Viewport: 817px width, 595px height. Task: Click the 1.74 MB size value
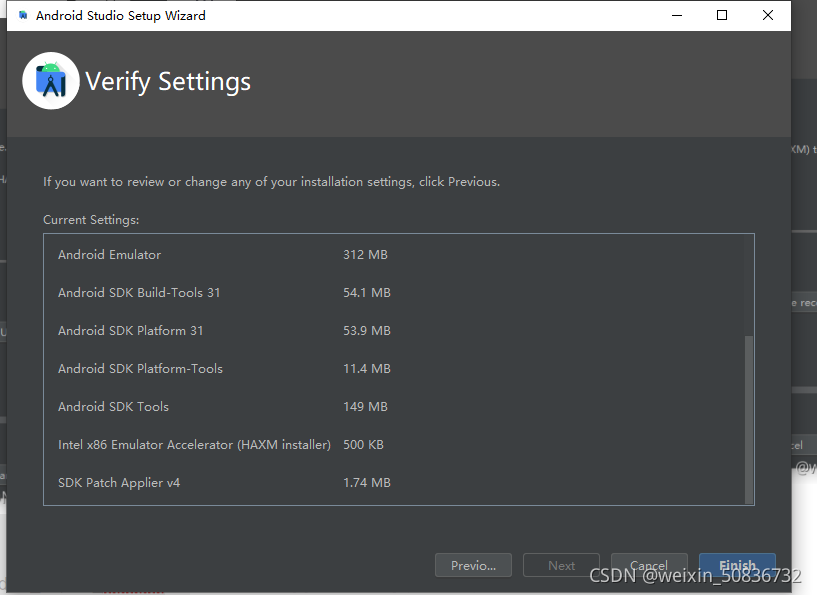(x=367, y=483)
